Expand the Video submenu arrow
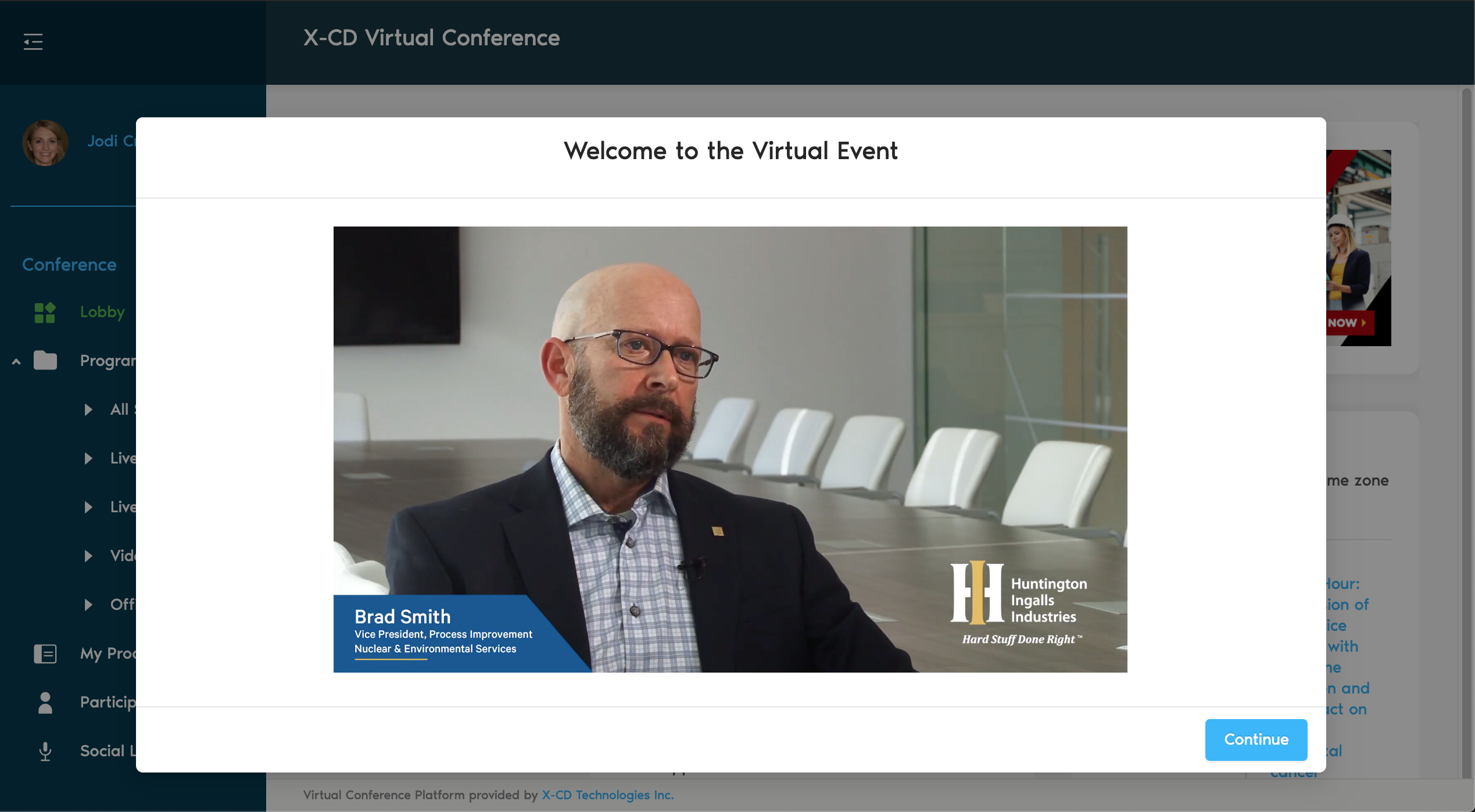Screen dimensions: 1475x812 88,556
